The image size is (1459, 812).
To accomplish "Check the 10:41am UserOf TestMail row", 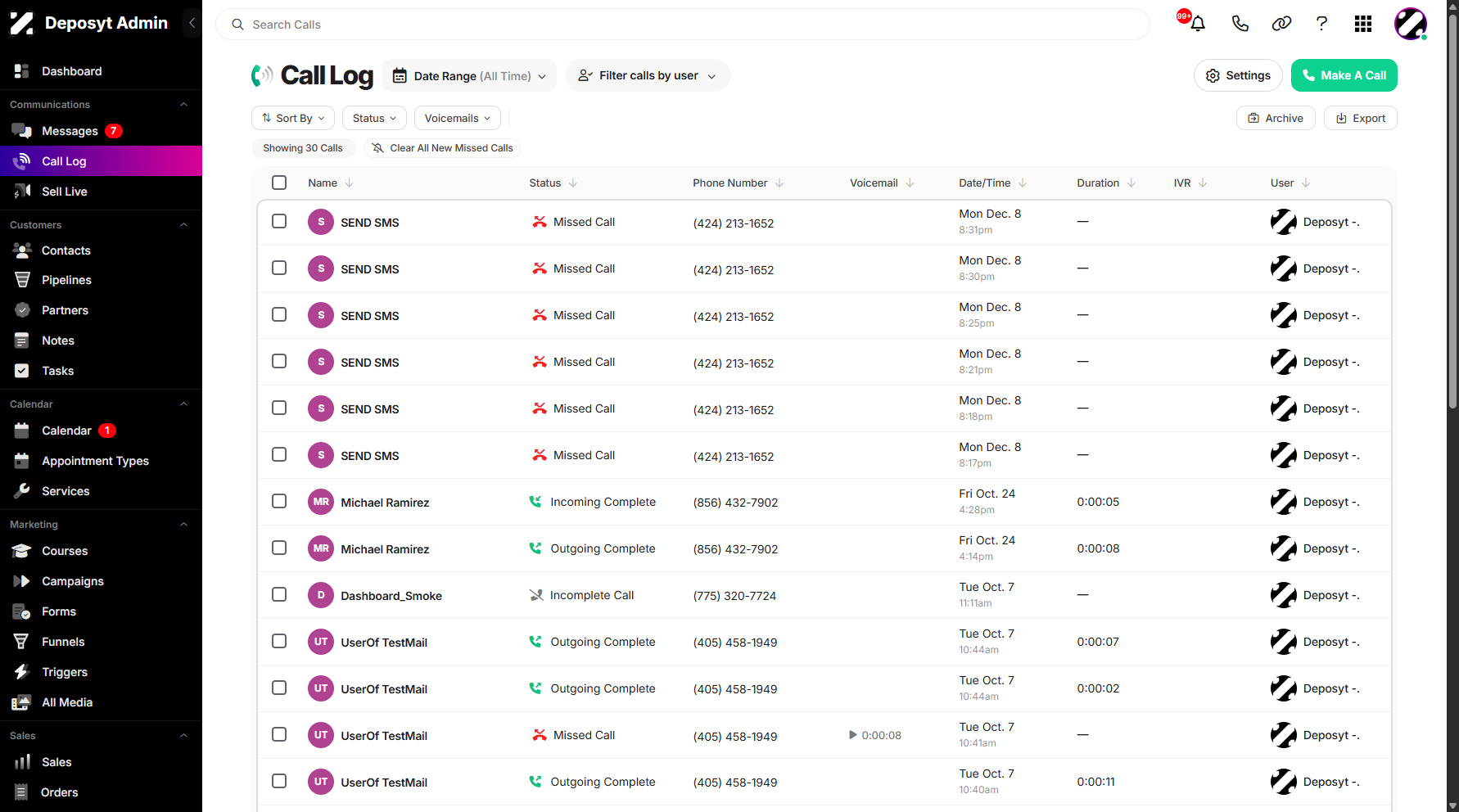I will coord(279,734).
